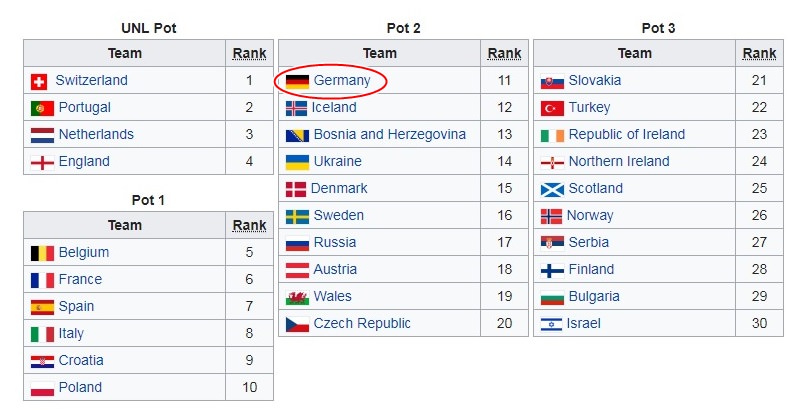This screenshot has width=807, height=417.
Task: Open the Netherlands team link
Action: 96,134
